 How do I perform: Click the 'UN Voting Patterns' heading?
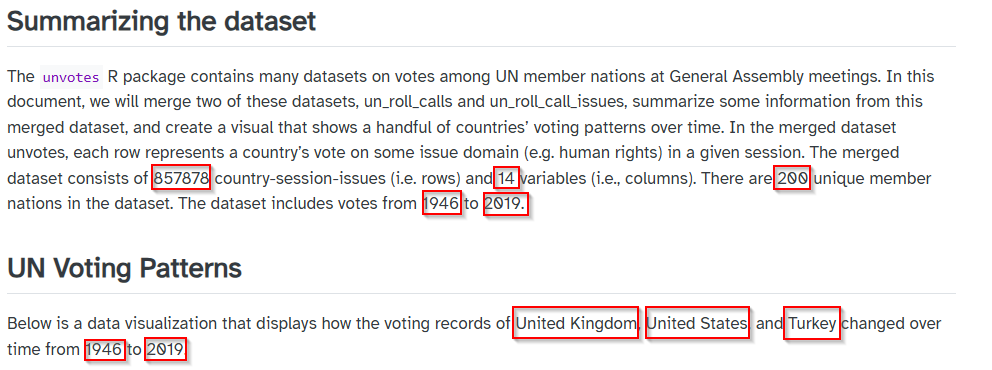[x=125, y=268]
